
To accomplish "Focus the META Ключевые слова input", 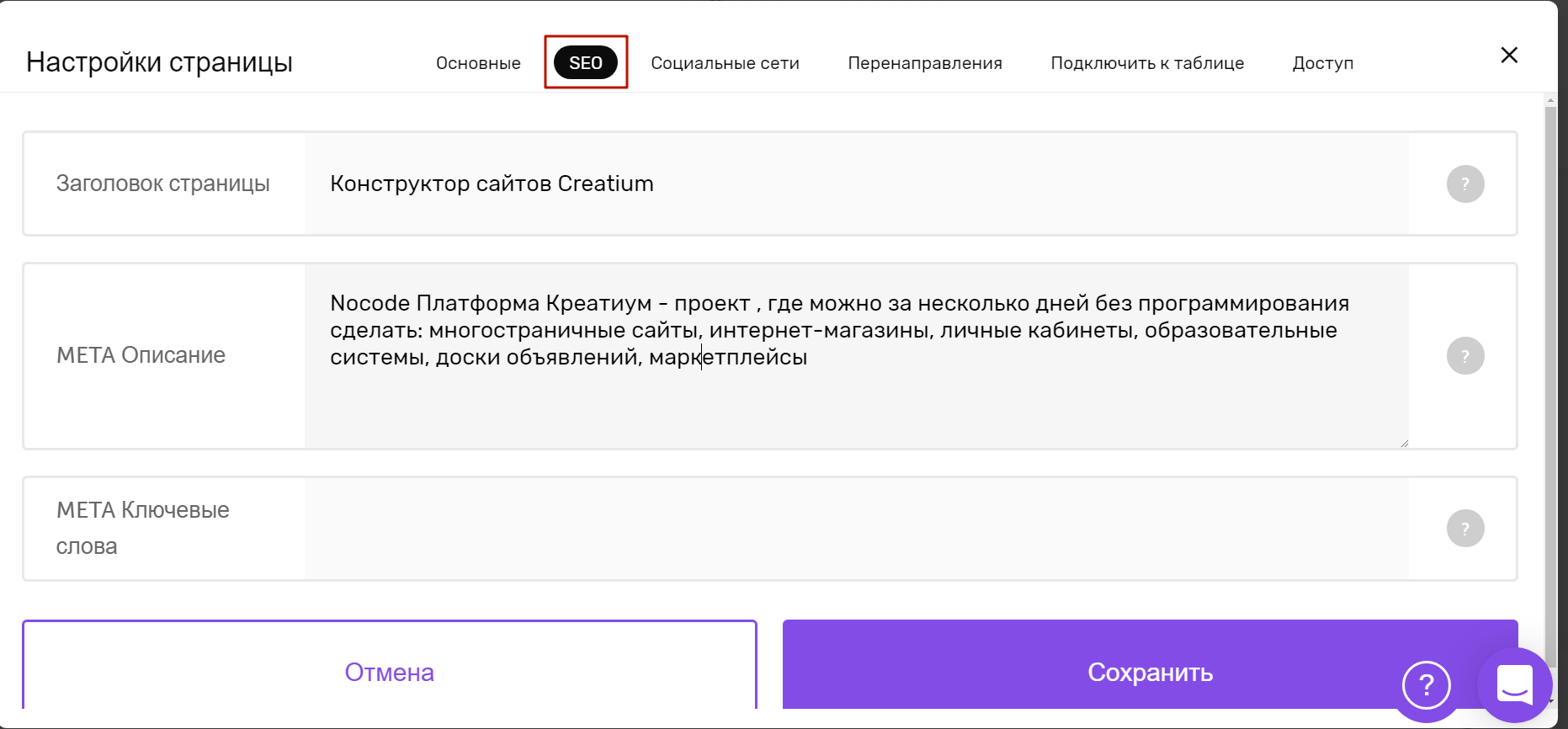I will pos(856,529).
